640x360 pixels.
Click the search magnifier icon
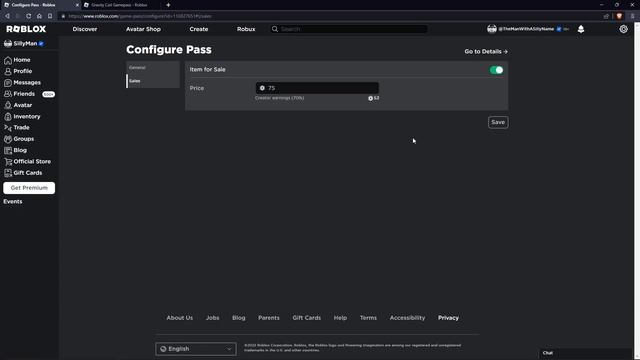coord(275,29)
